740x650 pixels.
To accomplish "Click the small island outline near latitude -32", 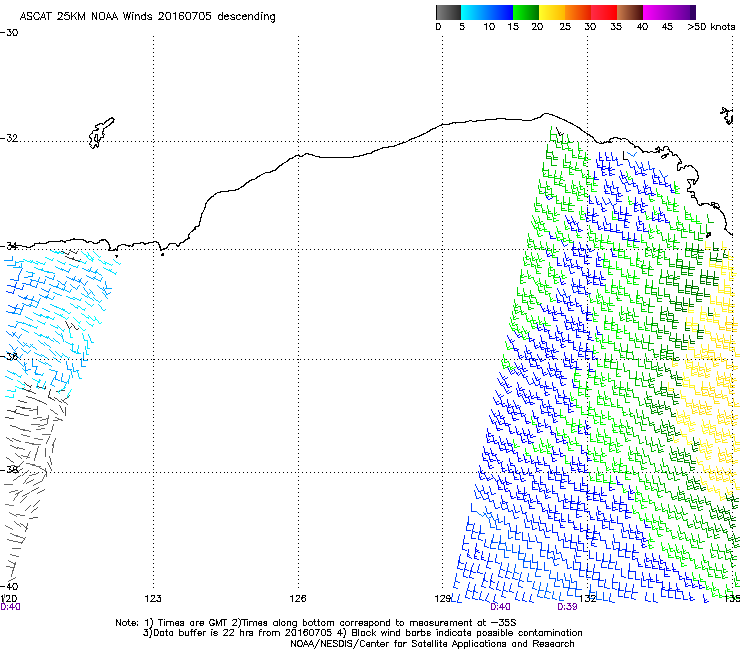I will point(101,133).
